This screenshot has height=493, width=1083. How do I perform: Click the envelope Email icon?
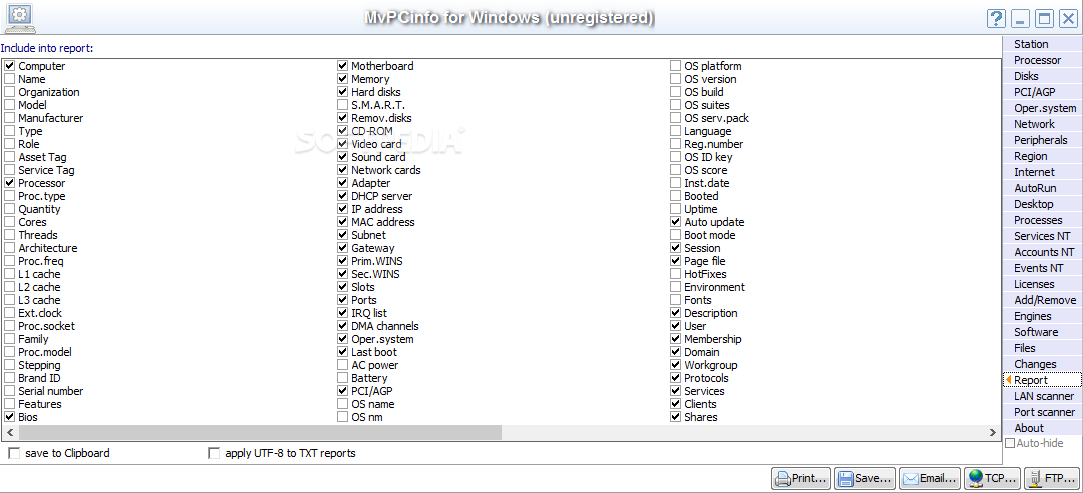click(x=910, y=478)
